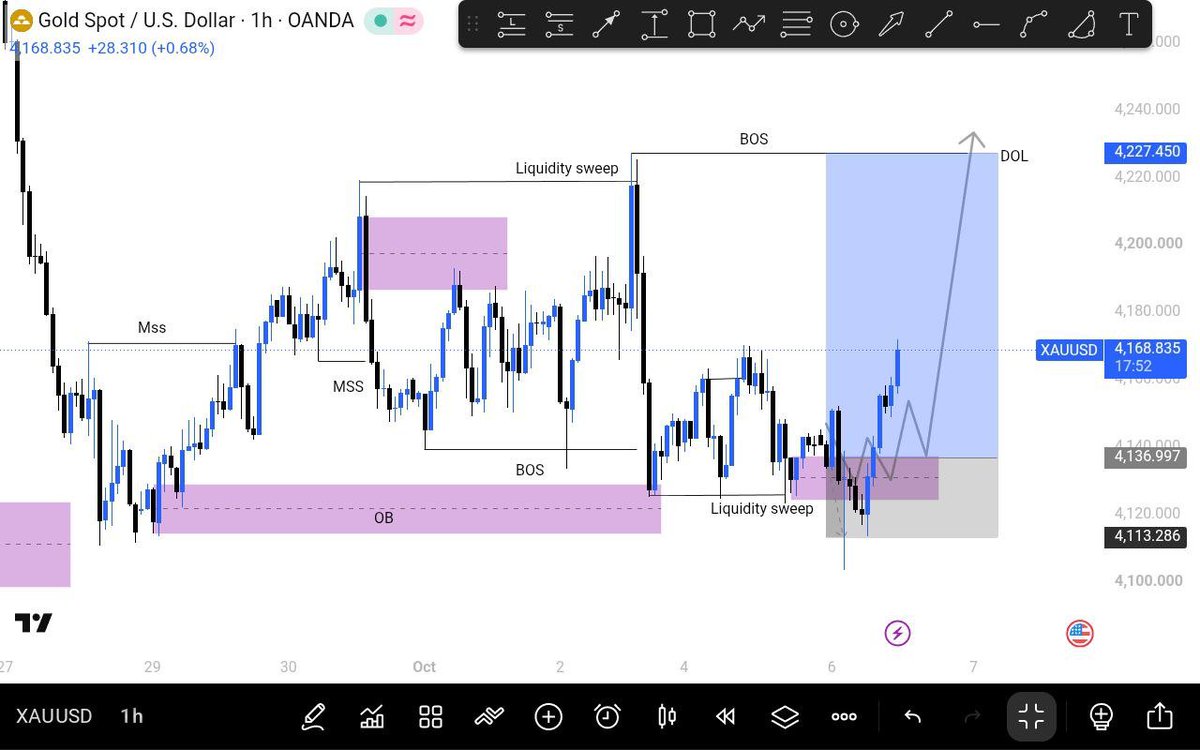Viewport: 1200px width, 750px height.
Task: Select the lower Liquidity sweep label
Action: coord(762,508)
